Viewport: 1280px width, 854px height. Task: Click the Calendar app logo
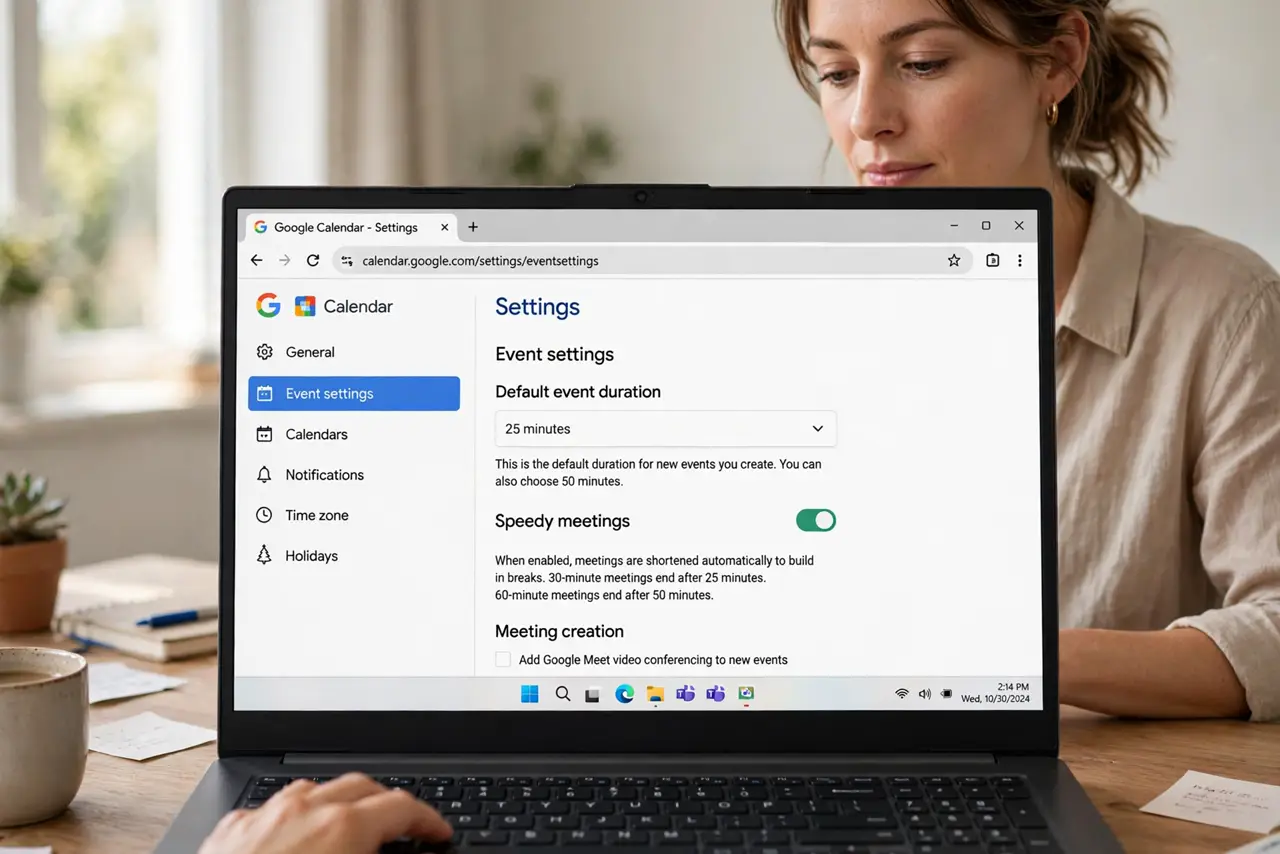pos(305,307)
